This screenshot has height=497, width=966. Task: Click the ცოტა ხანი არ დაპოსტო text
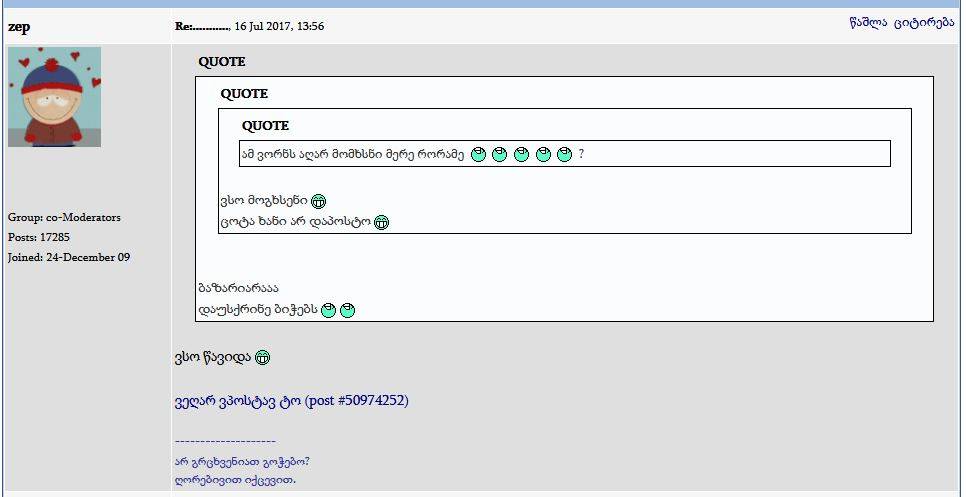(296, 222)
